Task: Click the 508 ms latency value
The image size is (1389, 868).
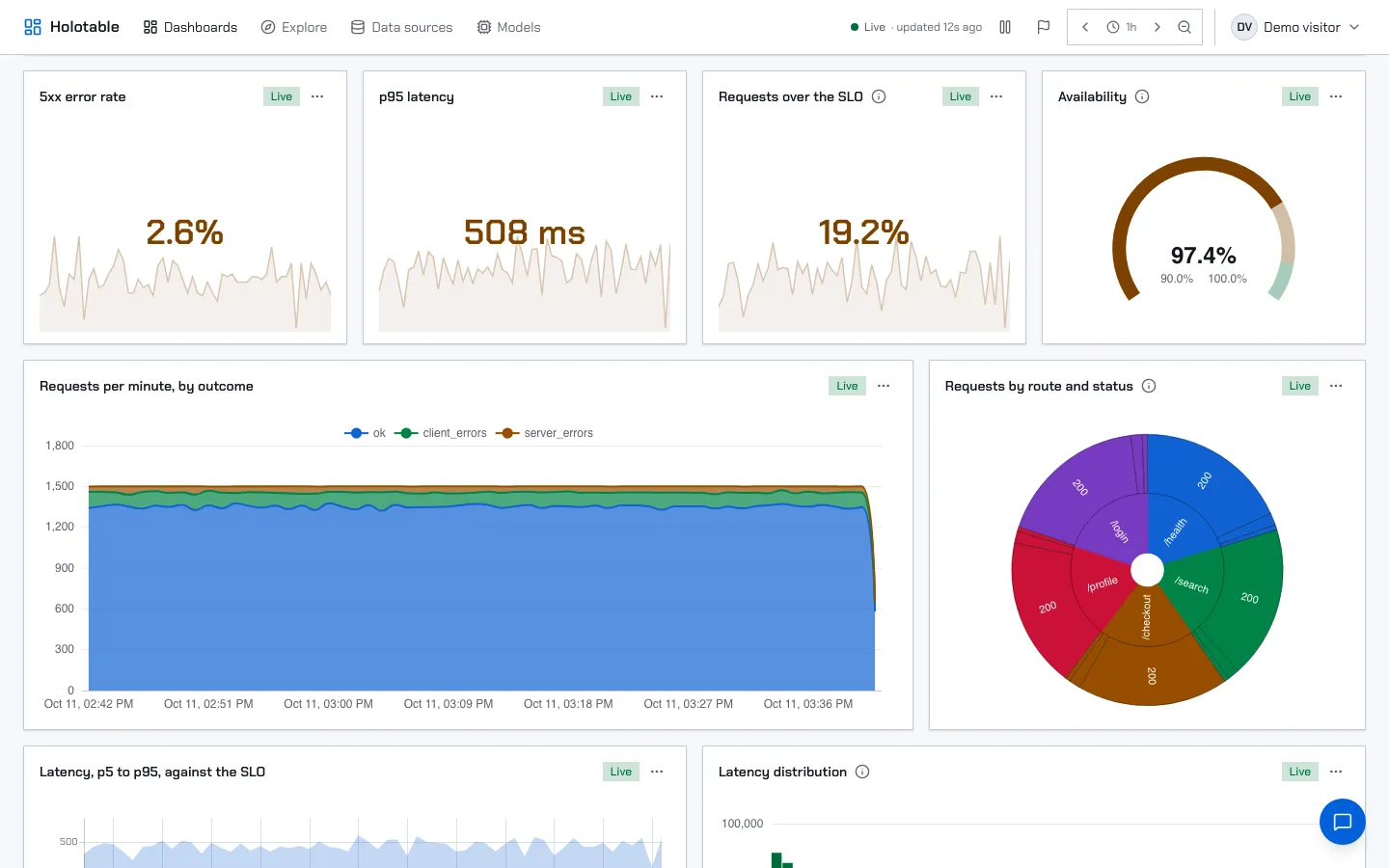Action: pyautogui.click(x=525, y=231)
